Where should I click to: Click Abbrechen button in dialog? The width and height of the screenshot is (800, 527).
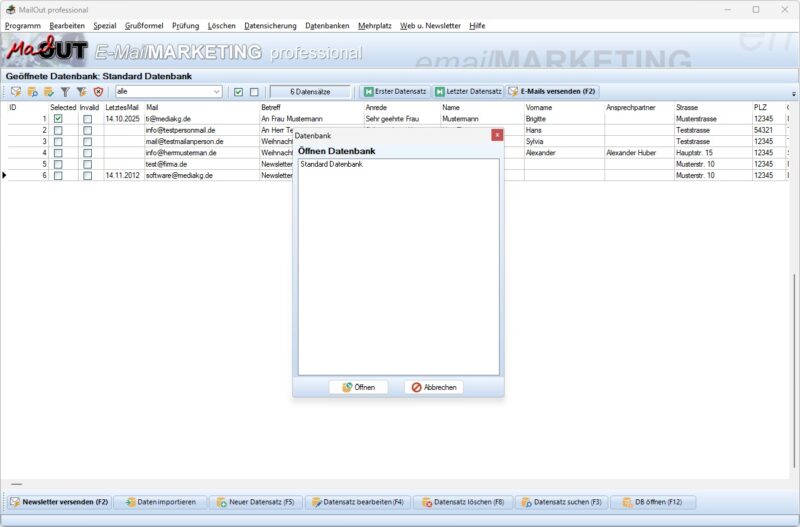point(434,387)
